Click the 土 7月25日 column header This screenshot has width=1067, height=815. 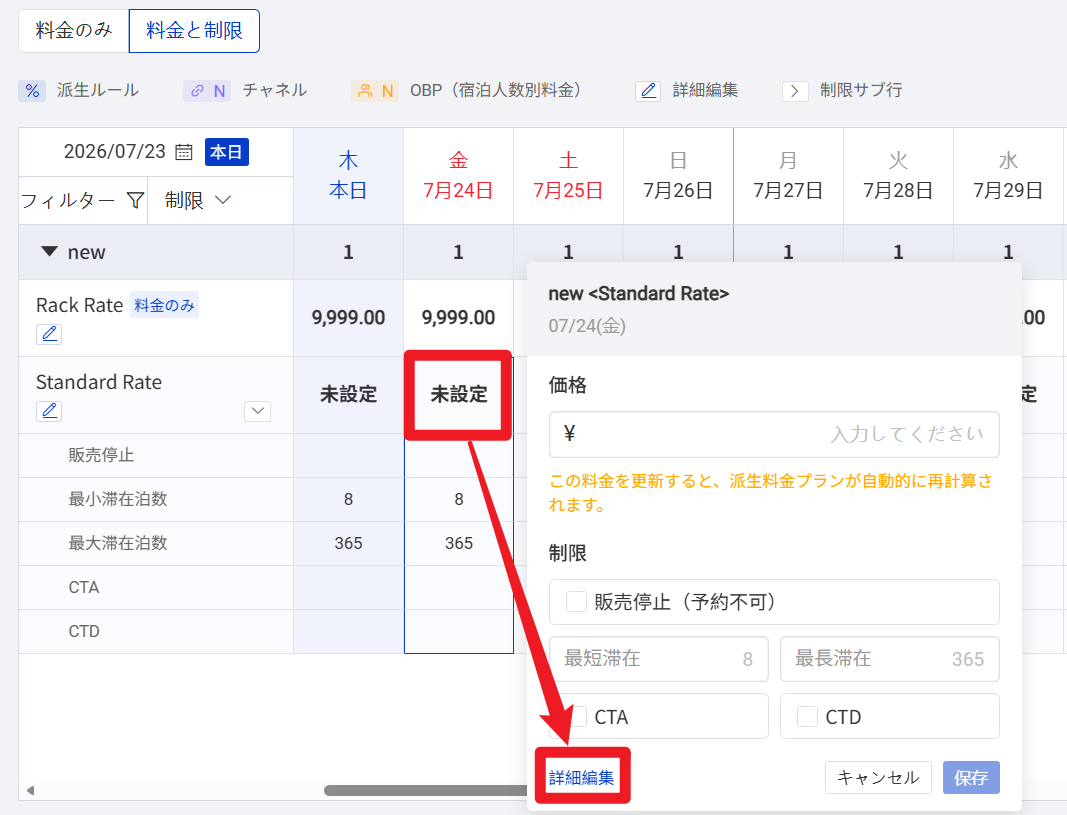(568, 176)
